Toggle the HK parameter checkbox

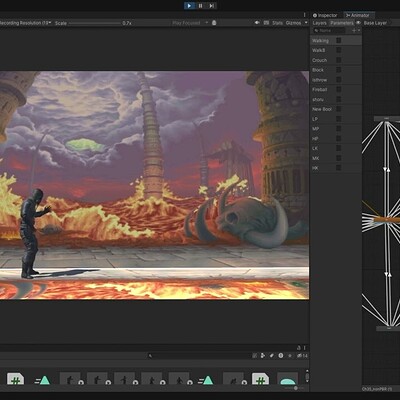click(338, 168)
